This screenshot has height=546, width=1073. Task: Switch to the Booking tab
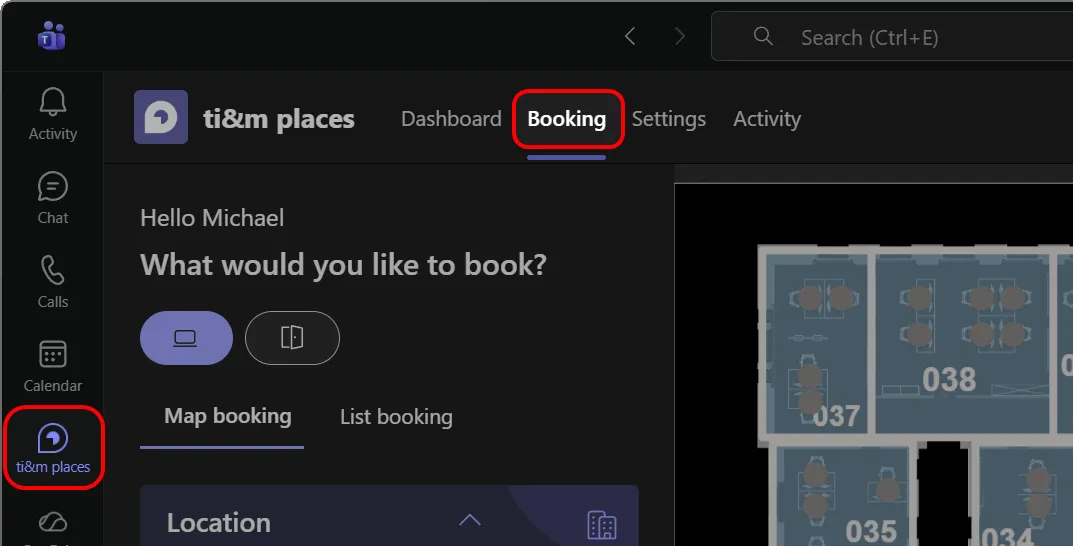(567, 119)
